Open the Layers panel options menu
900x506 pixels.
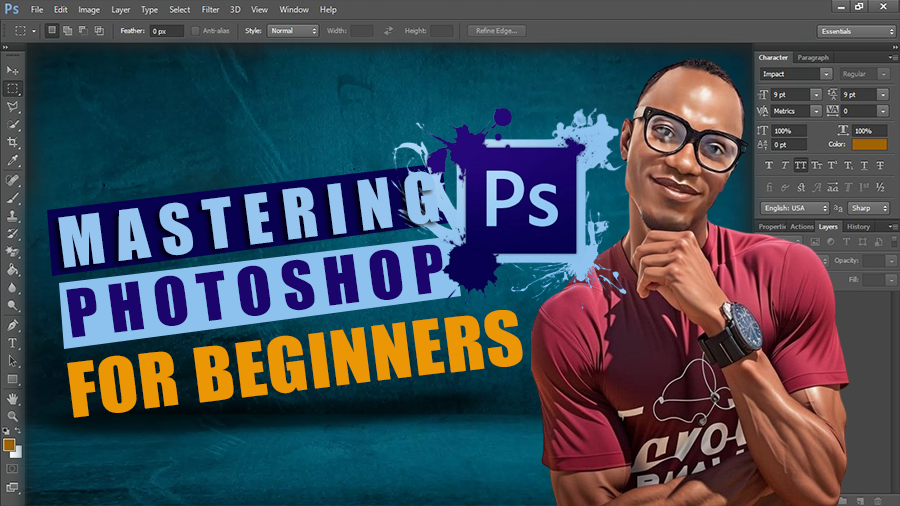(x=893, y=227)
